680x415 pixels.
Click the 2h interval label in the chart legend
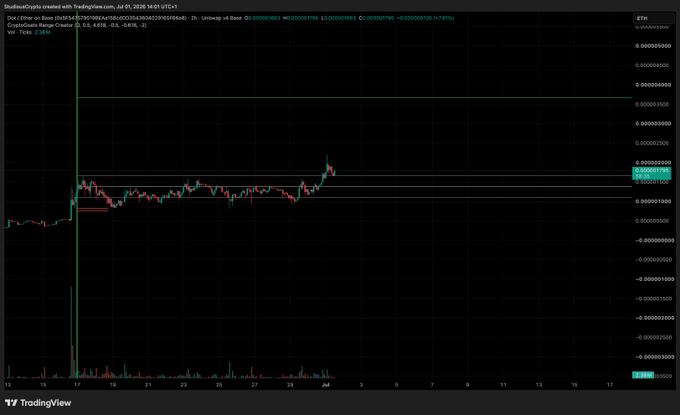(x=194, y=18)
